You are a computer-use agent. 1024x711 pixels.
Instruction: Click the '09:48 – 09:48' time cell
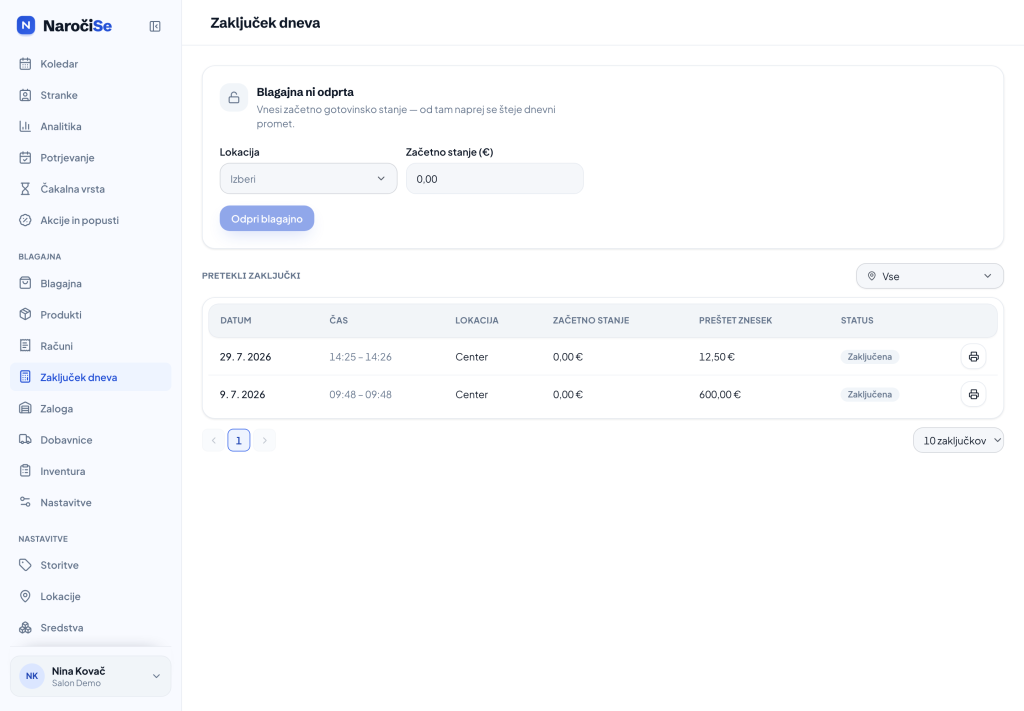[360, 395]
